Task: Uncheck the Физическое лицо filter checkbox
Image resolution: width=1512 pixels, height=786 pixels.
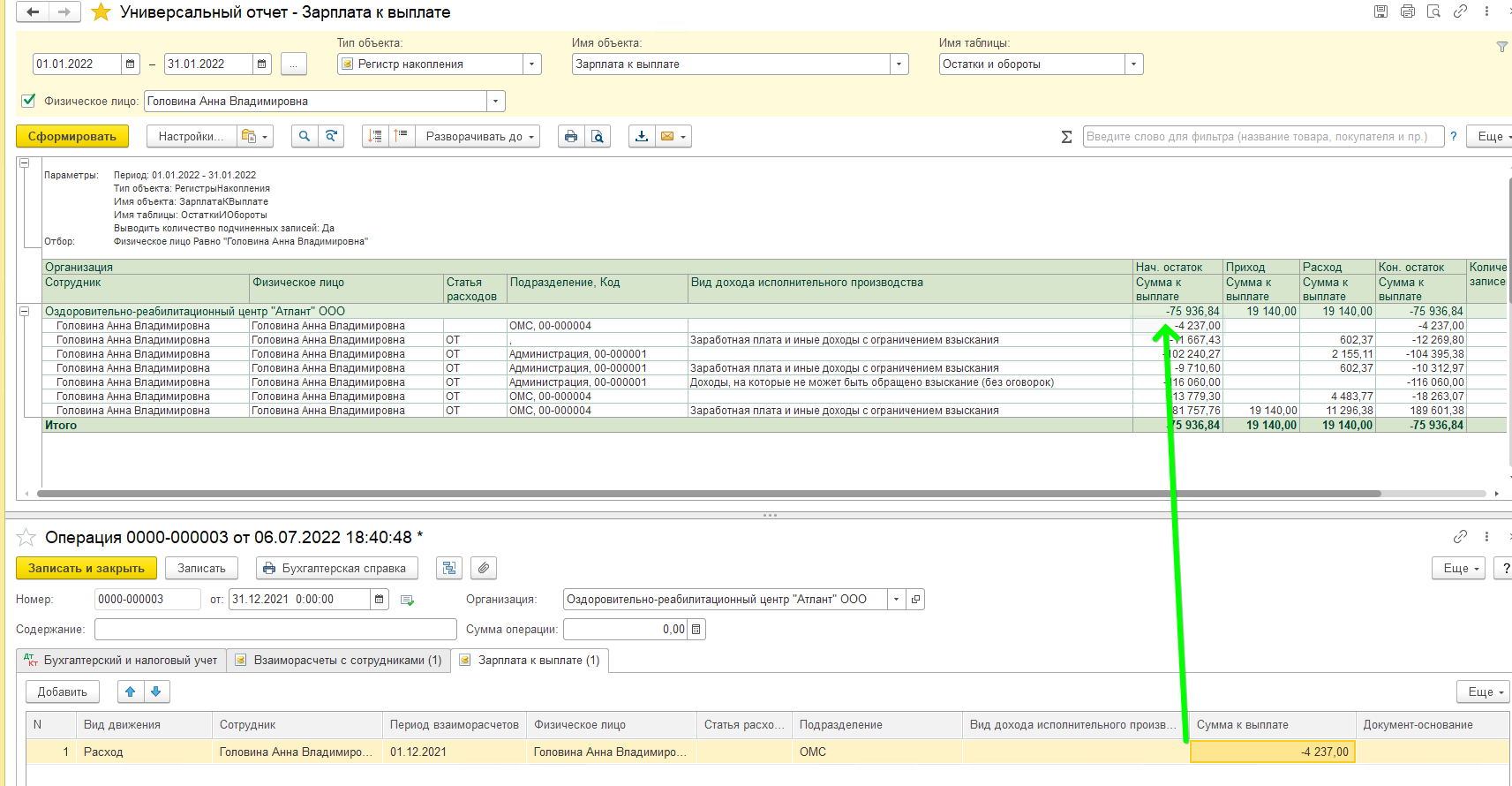Action: [x=28, y=101]
